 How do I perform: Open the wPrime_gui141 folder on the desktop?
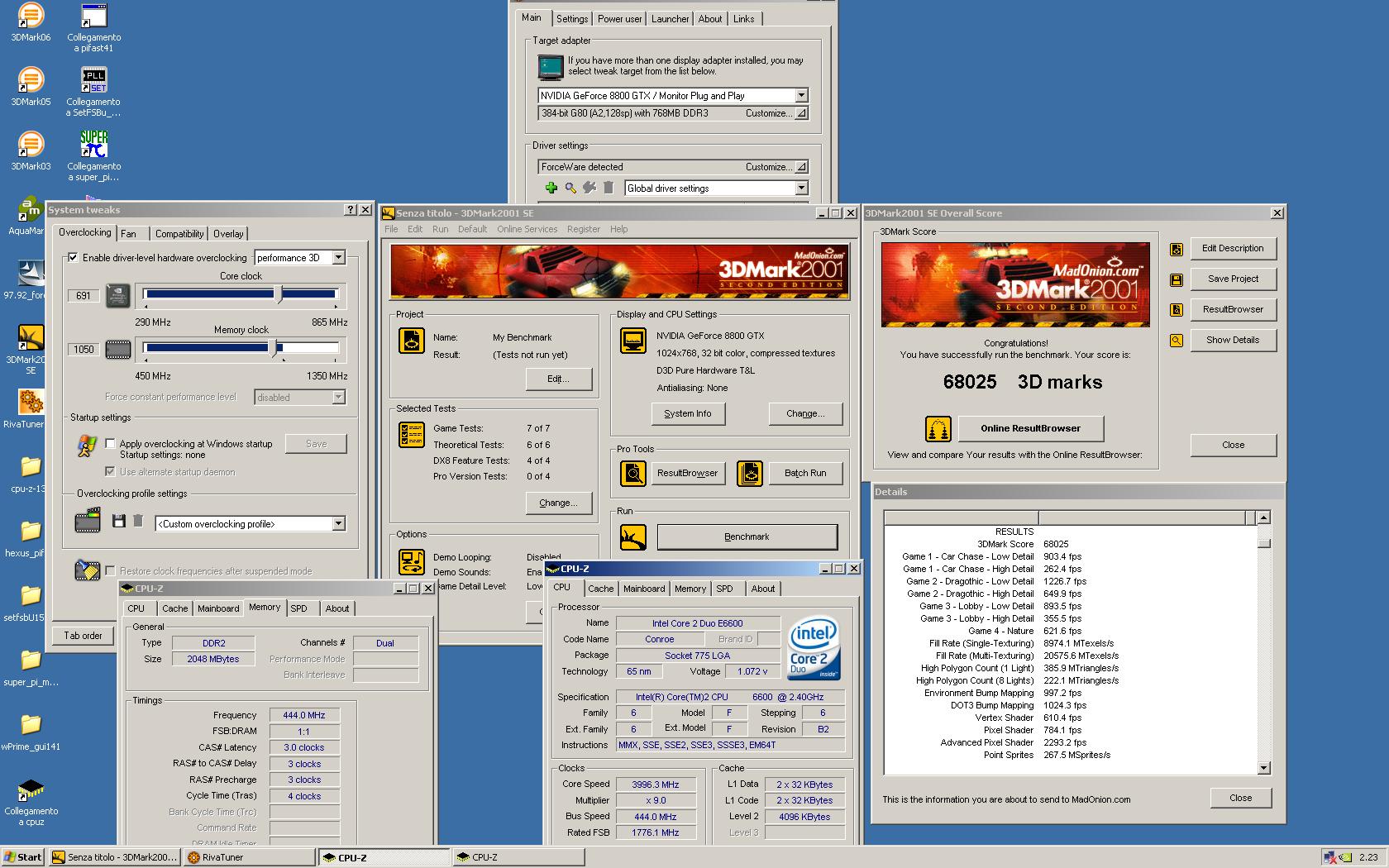click(x=31, y=725)
